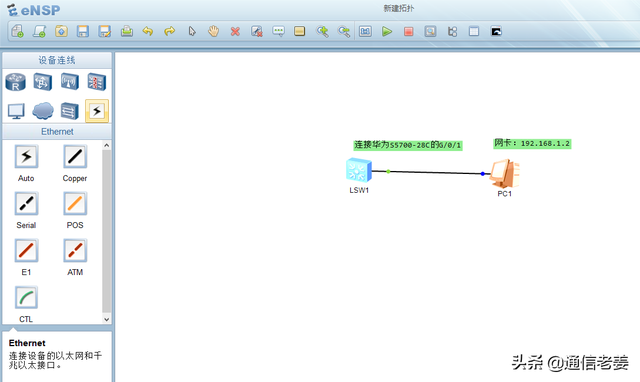This screenshot has height=382, width=640.
Task: Click the Redo arrow icon
Action: coord(169,31)
